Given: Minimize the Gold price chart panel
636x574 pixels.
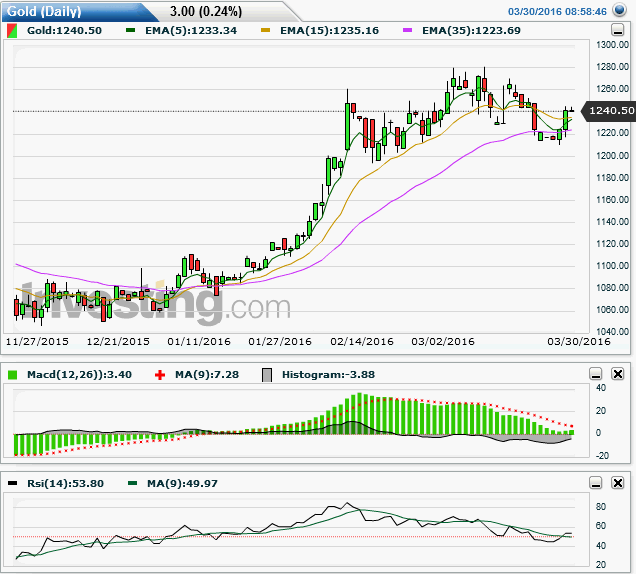Looking at the screenshot, I should 617,30.
